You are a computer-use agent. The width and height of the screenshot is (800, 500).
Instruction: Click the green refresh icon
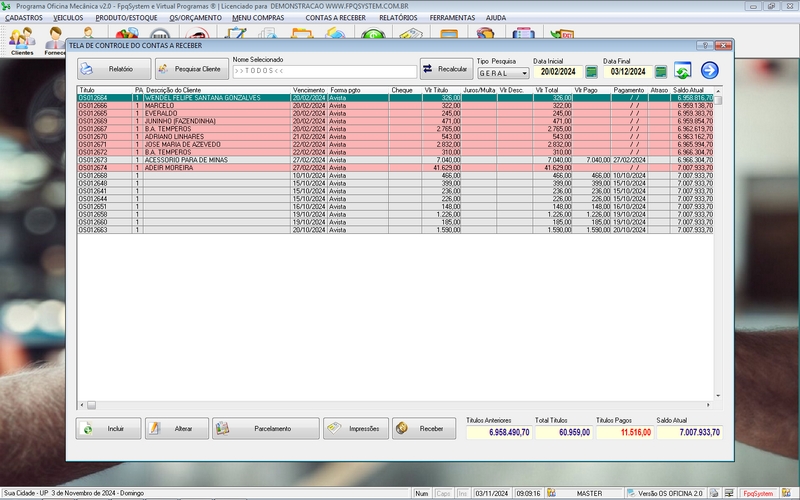(x=682, y=70)
